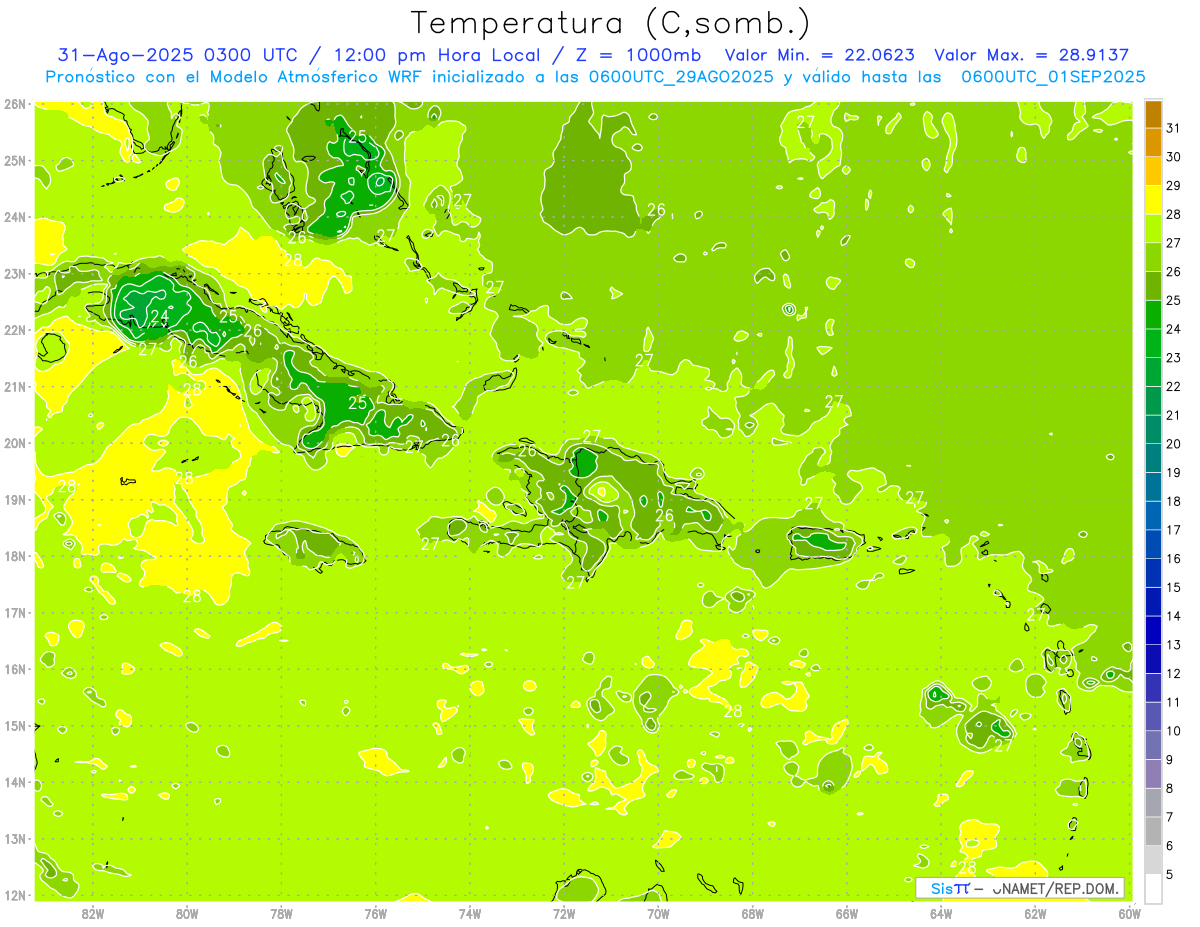This screenshot has width=1200, height=927.
Task: Click the '22N' latitude axis label
Action: tap(14, 330)
